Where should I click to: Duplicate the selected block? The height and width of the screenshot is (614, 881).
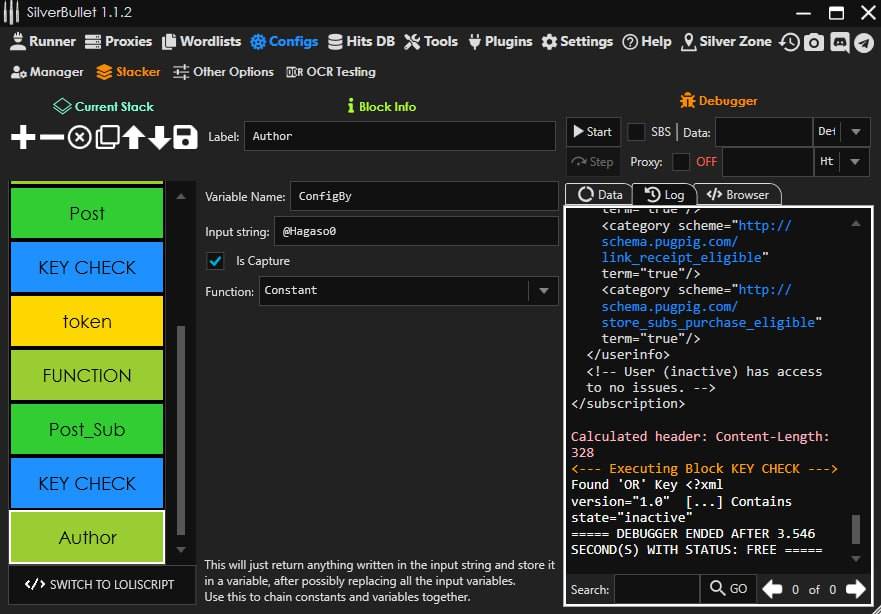point(107,137)
